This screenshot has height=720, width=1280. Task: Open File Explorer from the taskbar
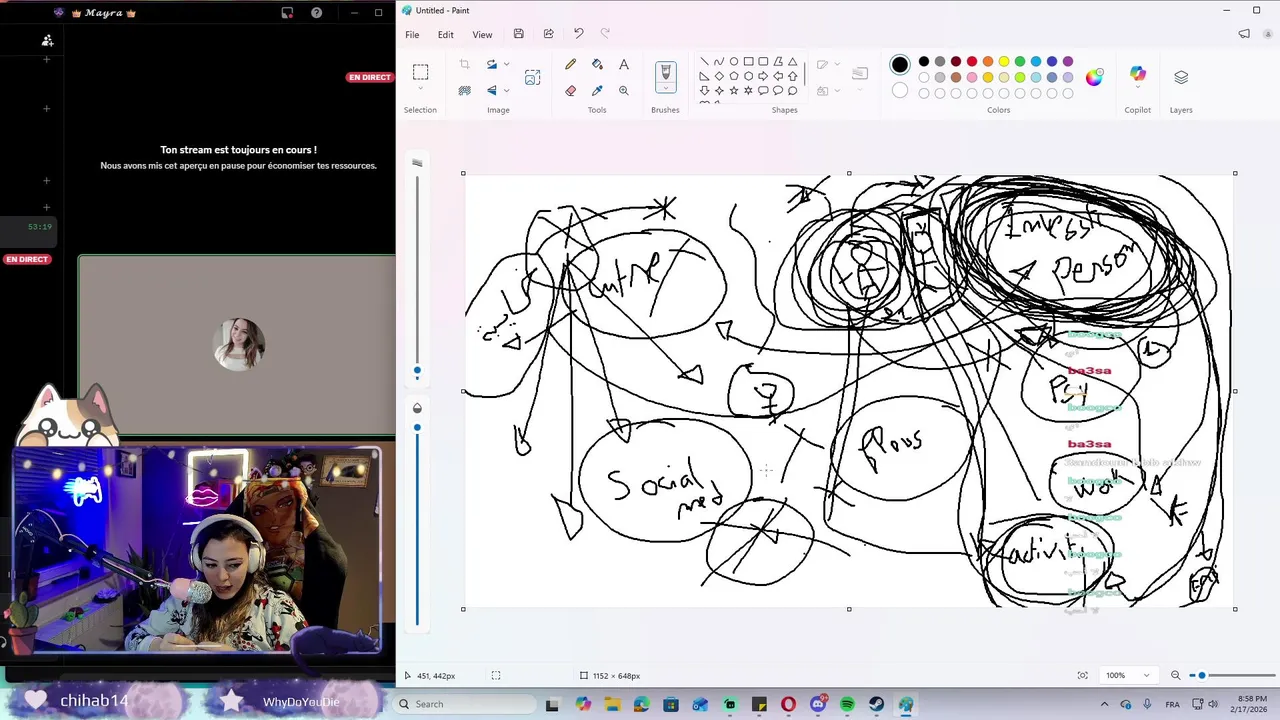611,704
